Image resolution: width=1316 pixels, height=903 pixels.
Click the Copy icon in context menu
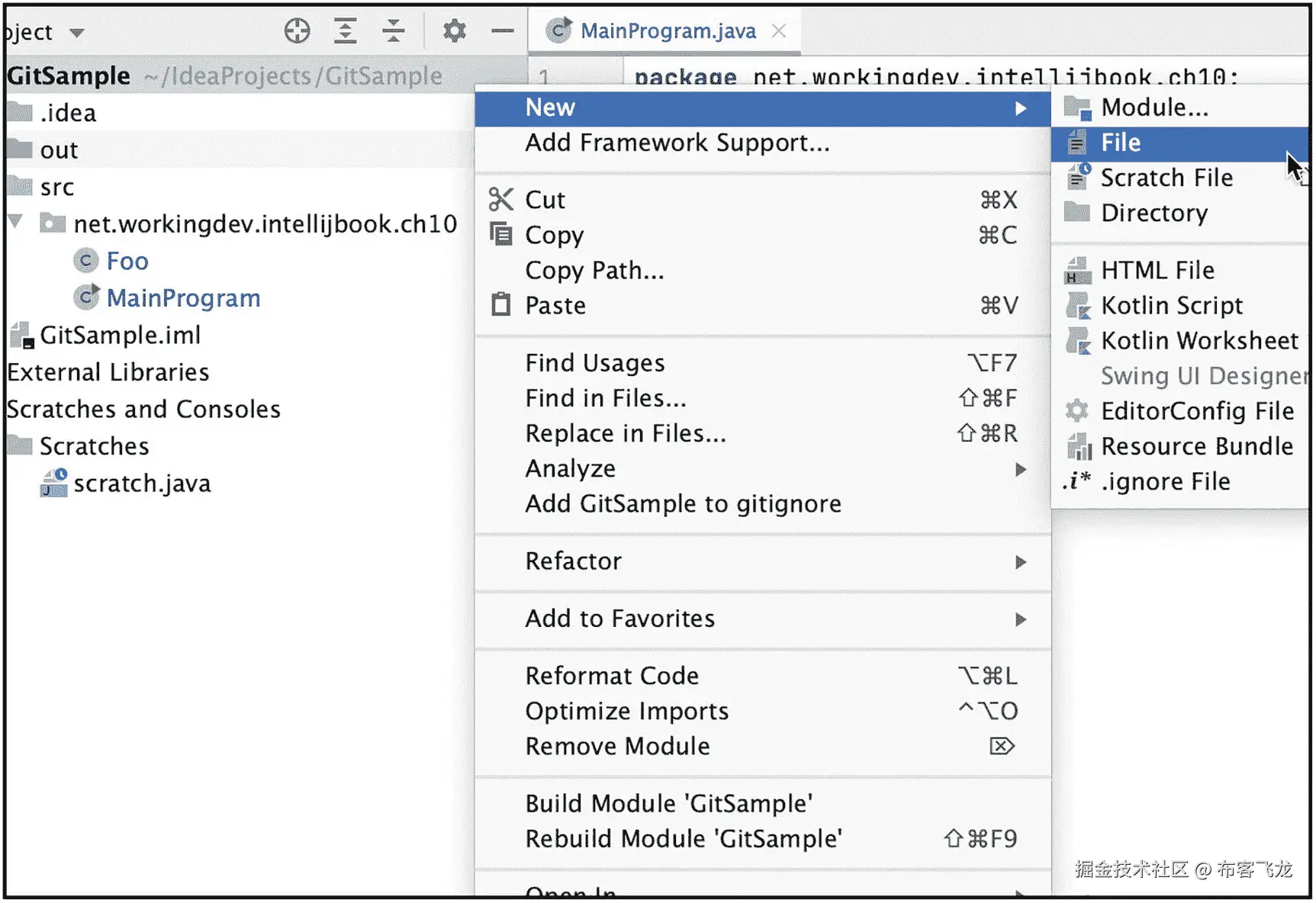point(500,234)
